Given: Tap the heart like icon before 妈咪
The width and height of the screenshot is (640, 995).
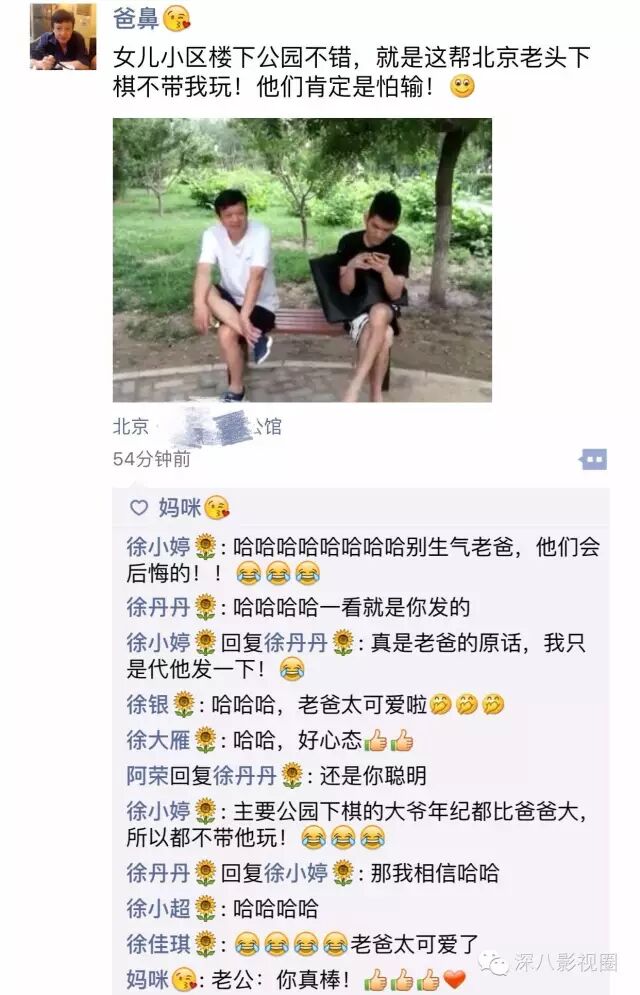Looking at the screenshot, I should click(x=138, y=507).
